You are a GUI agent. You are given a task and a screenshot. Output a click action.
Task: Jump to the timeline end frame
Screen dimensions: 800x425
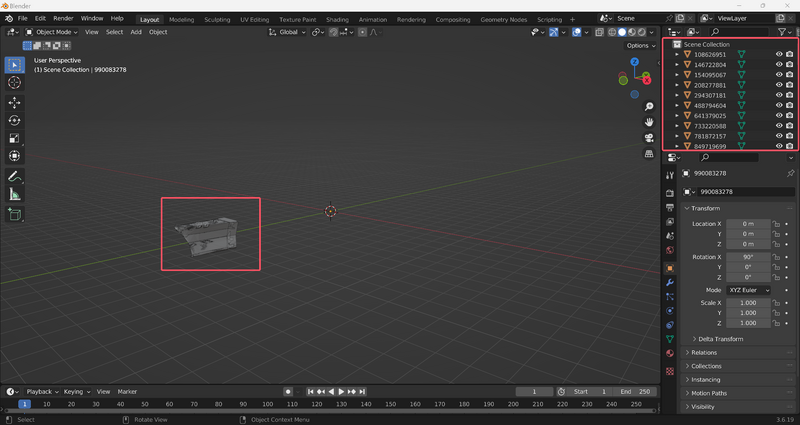pyautogui.click(x=362, y=392)
